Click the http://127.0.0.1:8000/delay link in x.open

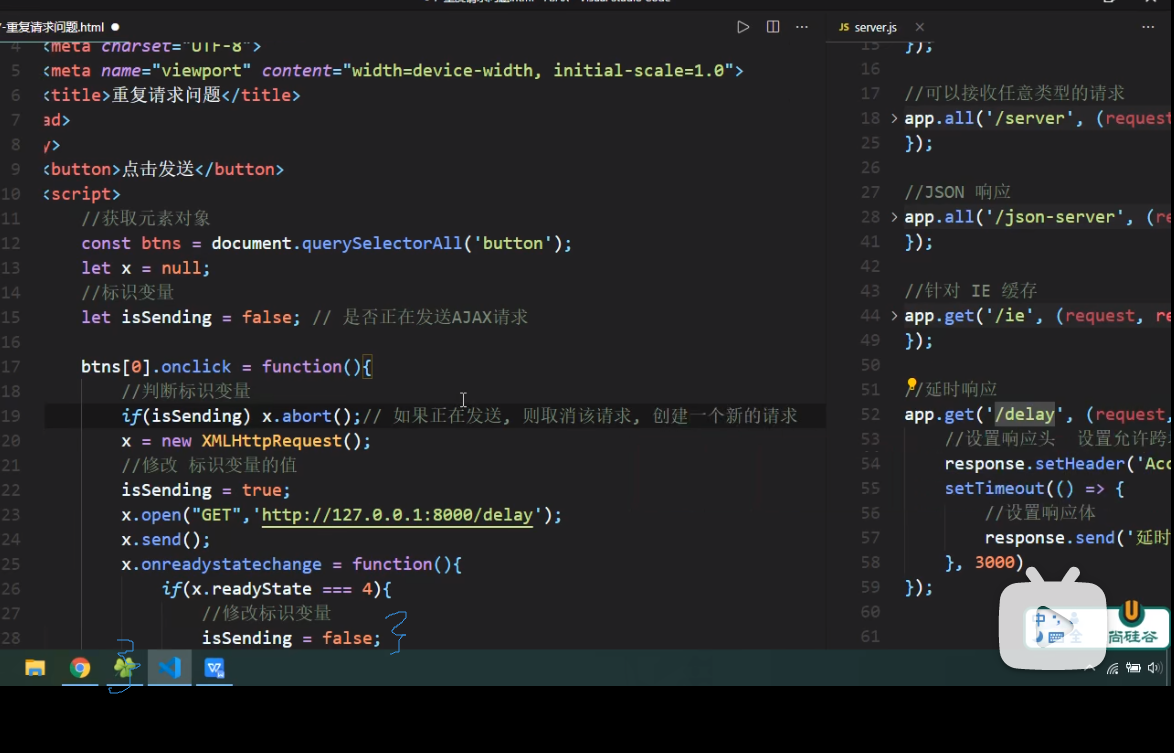tap(397, 515)
